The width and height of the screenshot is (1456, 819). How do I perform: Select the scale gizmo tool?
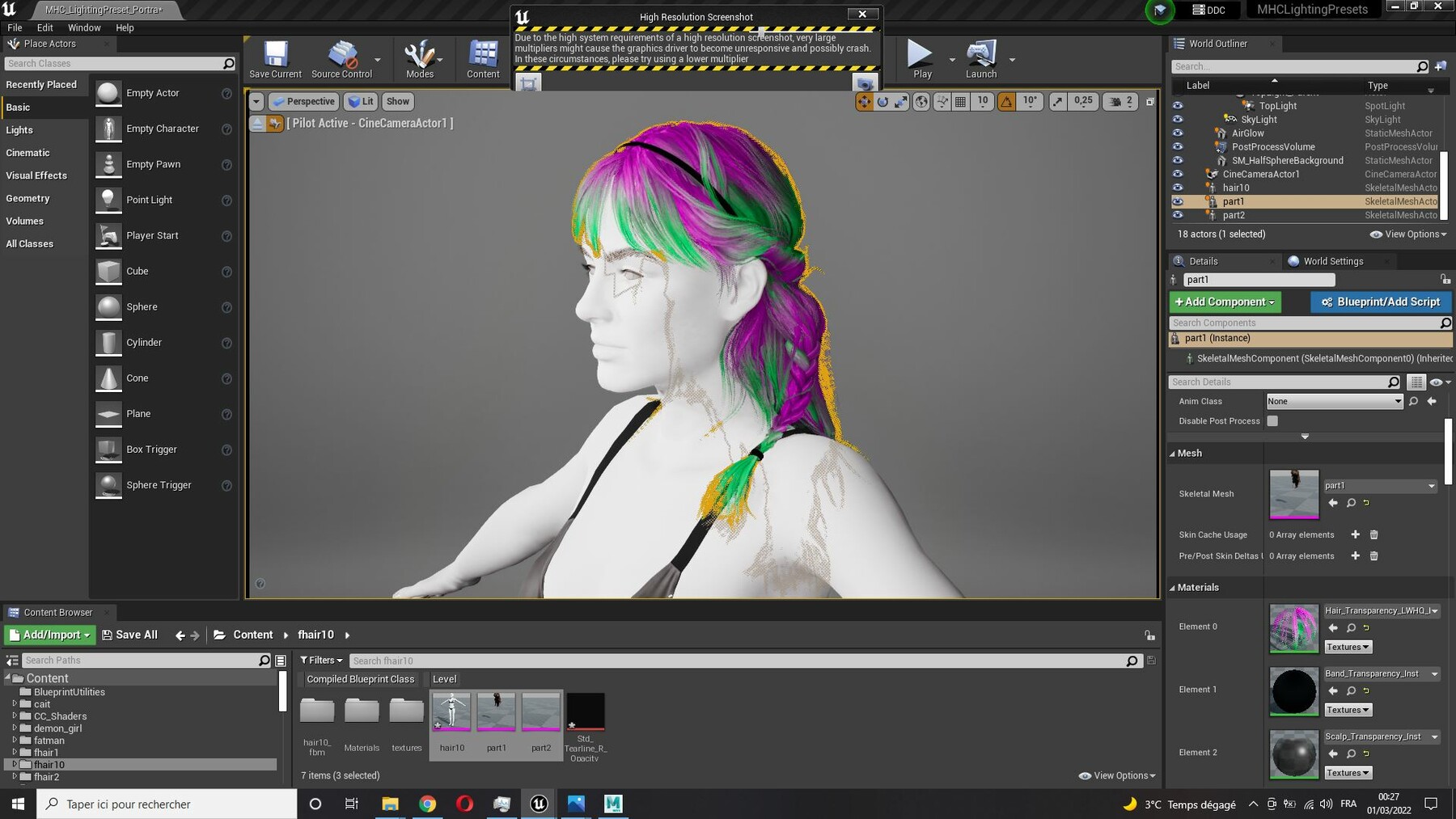point(901,102)
